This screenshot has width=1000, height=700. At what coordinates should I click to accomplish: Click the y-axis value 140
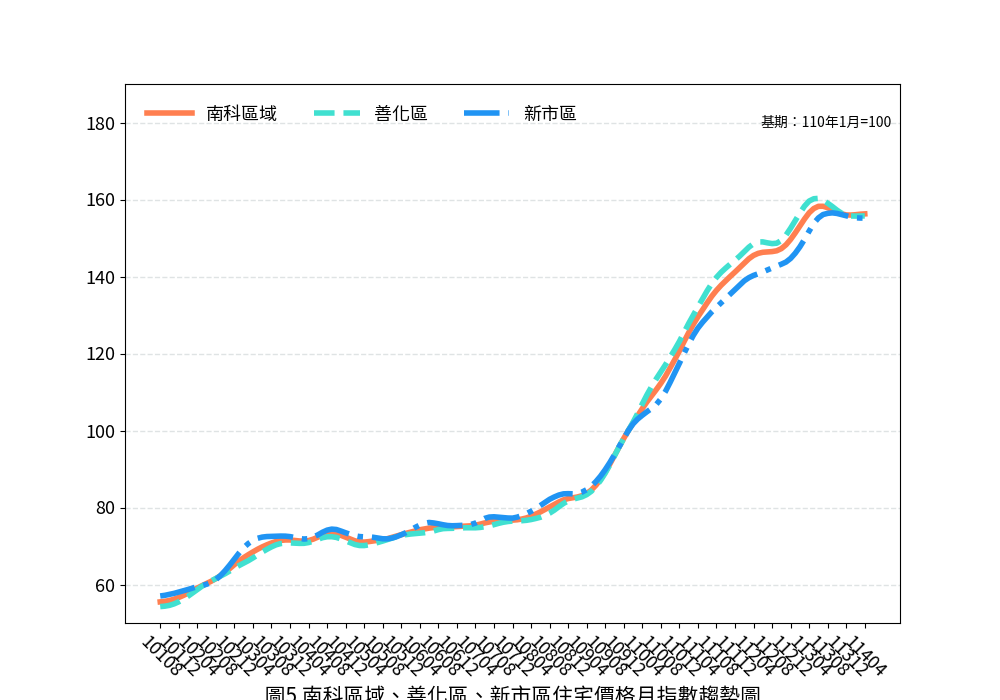(x=101, y=277)
